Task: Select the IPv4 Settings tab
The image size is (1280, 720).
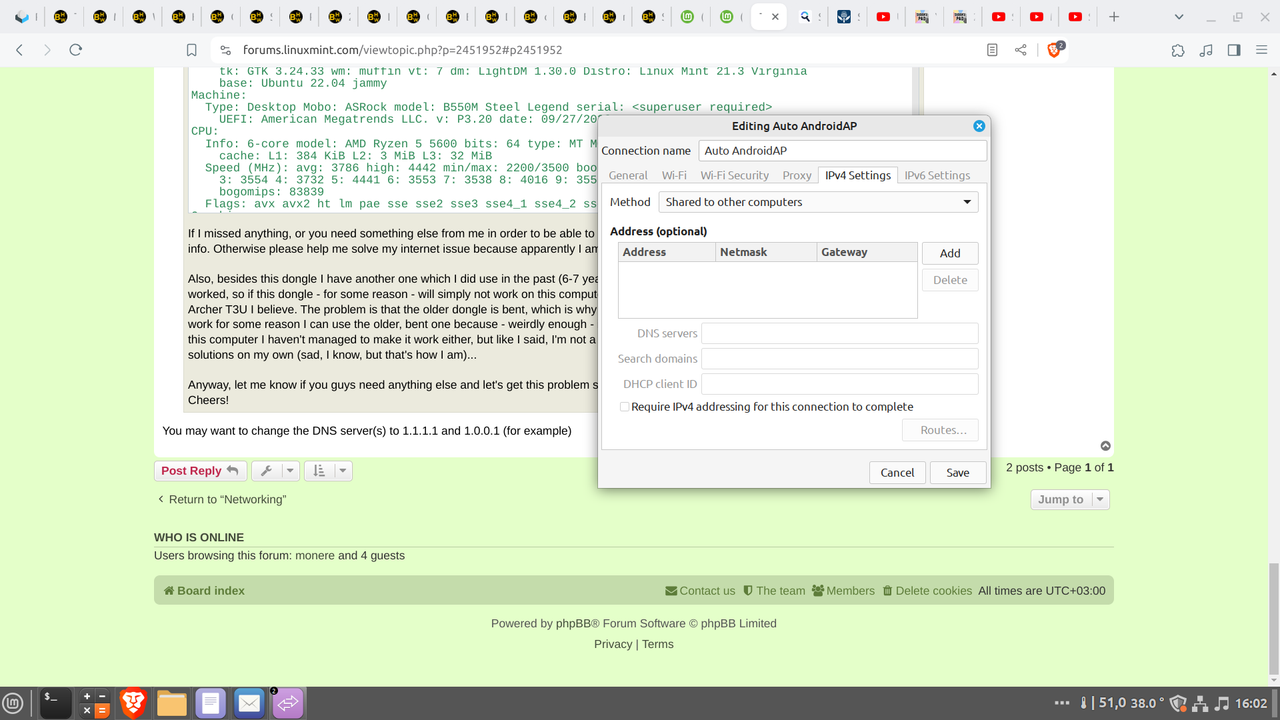Action: 857,175
